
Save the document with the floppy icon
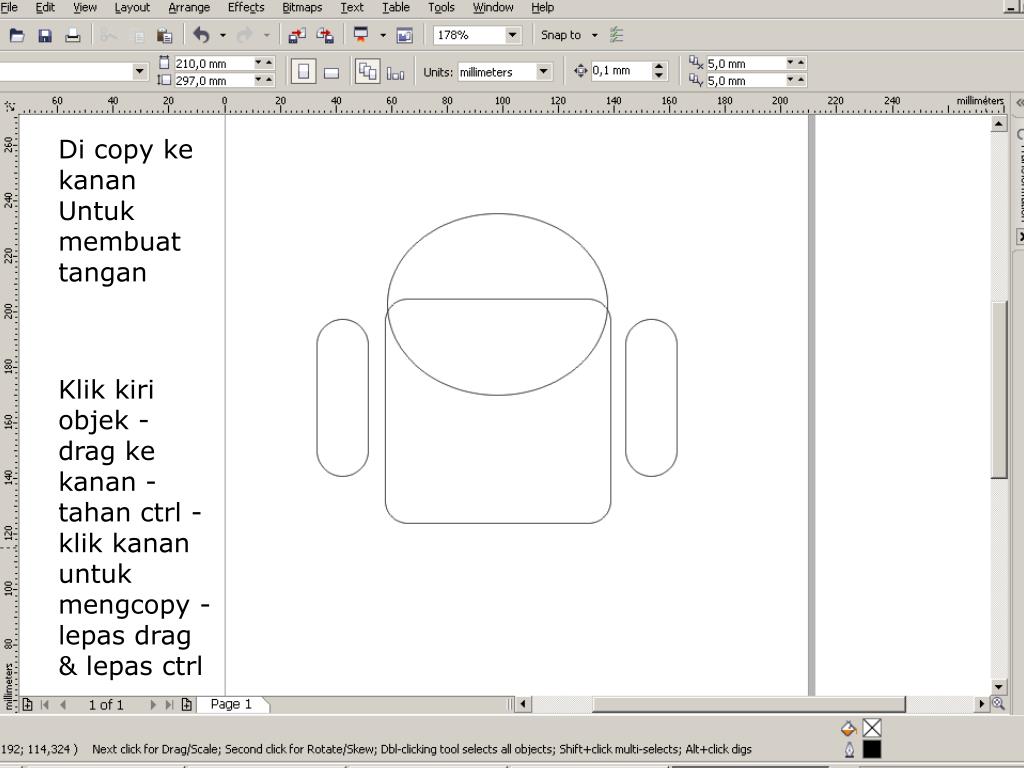click(44, 35)
